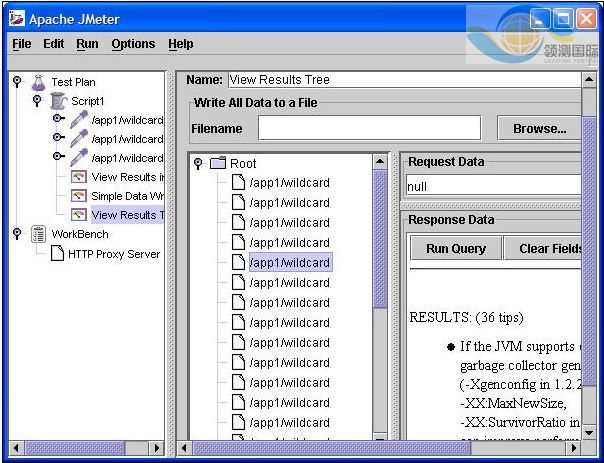Click the 'Response Data' heading
This screenshot has width=604, height=463.
tap(451, 220)
